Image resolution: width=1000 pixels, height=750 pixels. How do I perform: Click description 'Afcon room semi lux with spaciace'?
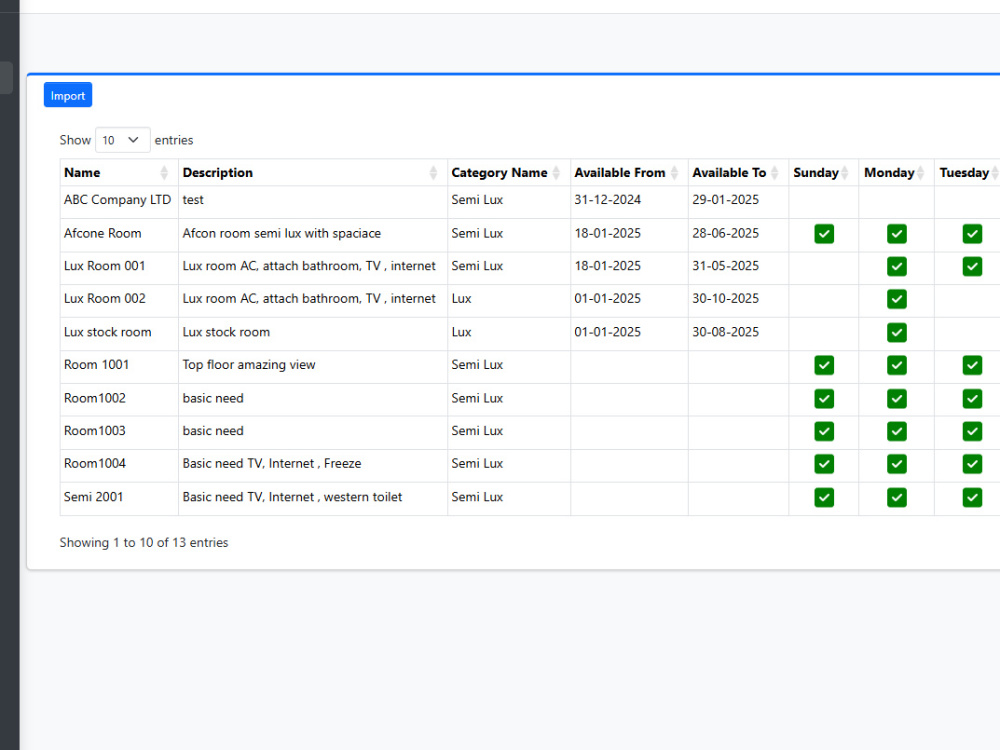pyautogui.click(x=281, y=233)
